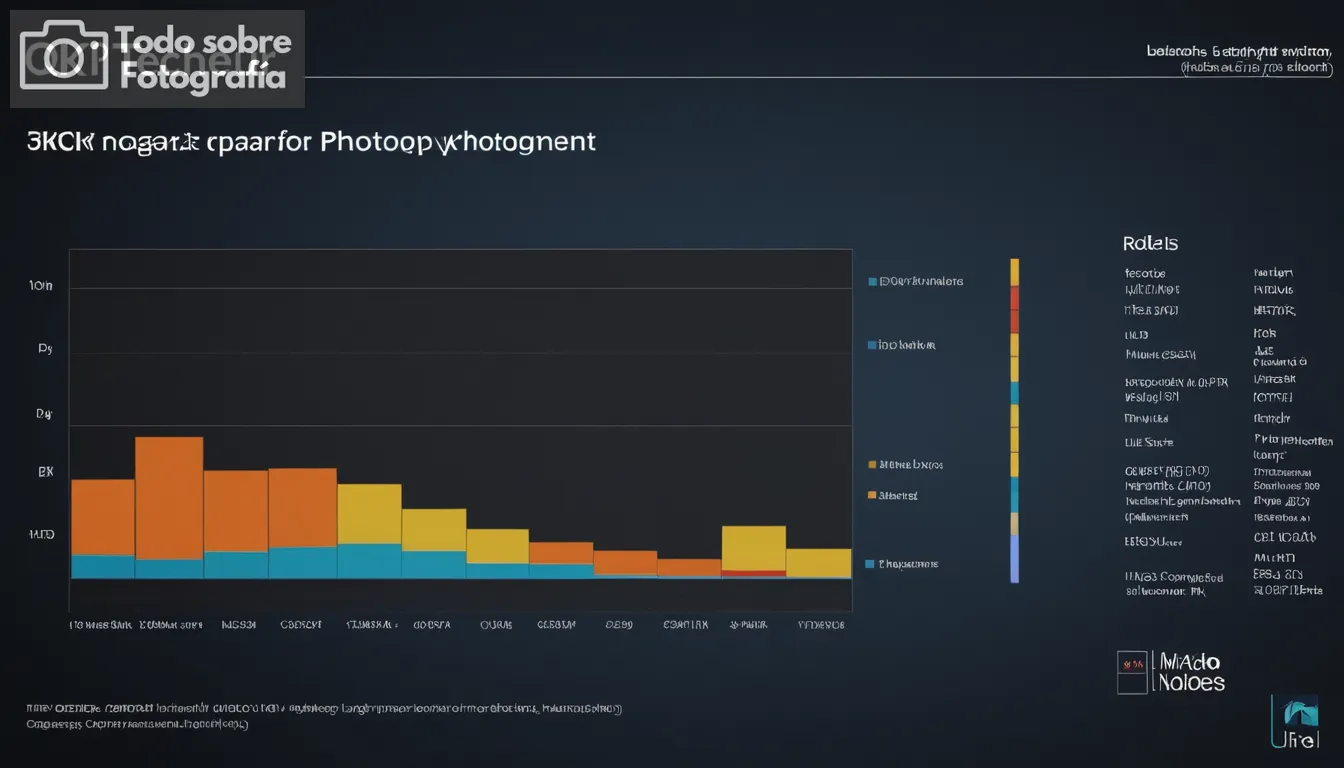Select the "Rolals" heading
1344x768 pixels.
tap(1150, 243)
